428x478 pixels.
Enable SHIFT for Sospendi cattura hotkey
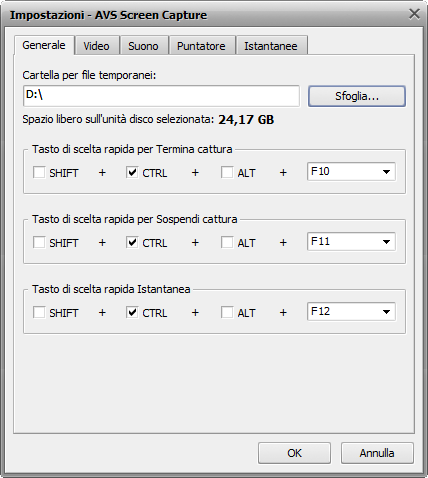coord(39,242)
